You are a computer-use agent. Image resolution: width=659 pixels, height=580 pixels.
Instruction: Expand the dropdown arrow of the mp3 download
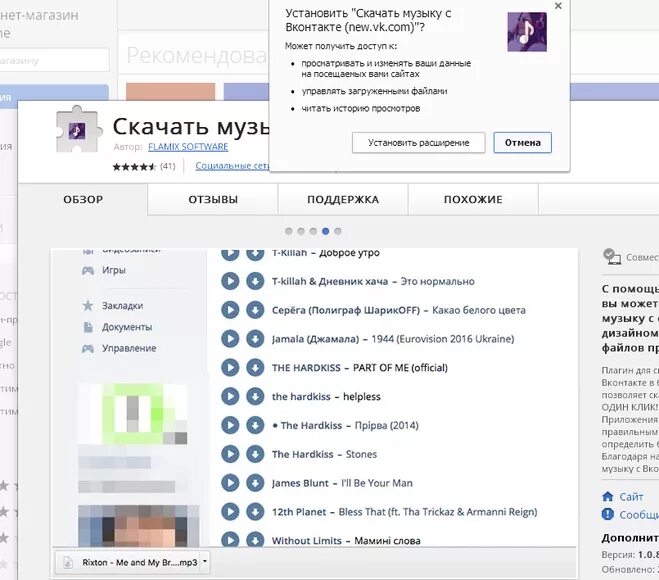205,561
